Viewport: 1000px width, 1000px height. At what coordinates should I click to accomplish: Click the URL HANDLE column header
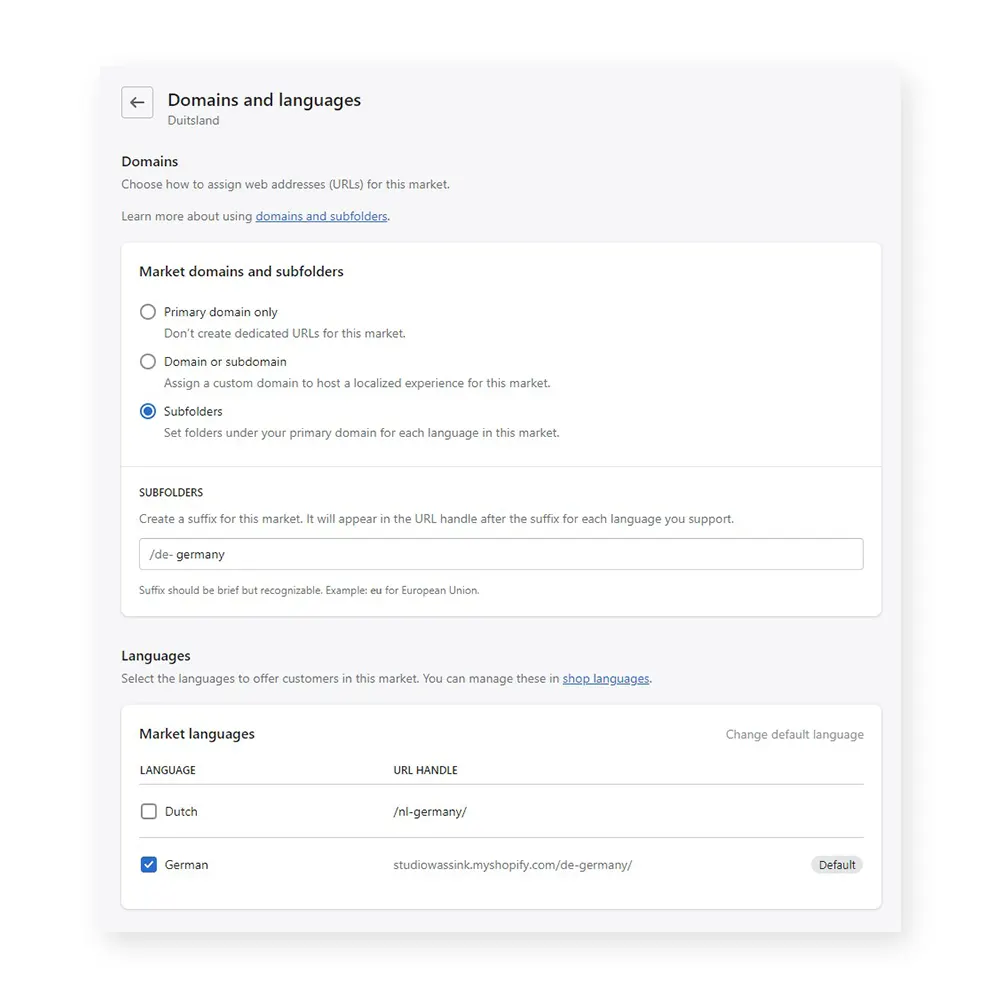click(x=425, y=770)
